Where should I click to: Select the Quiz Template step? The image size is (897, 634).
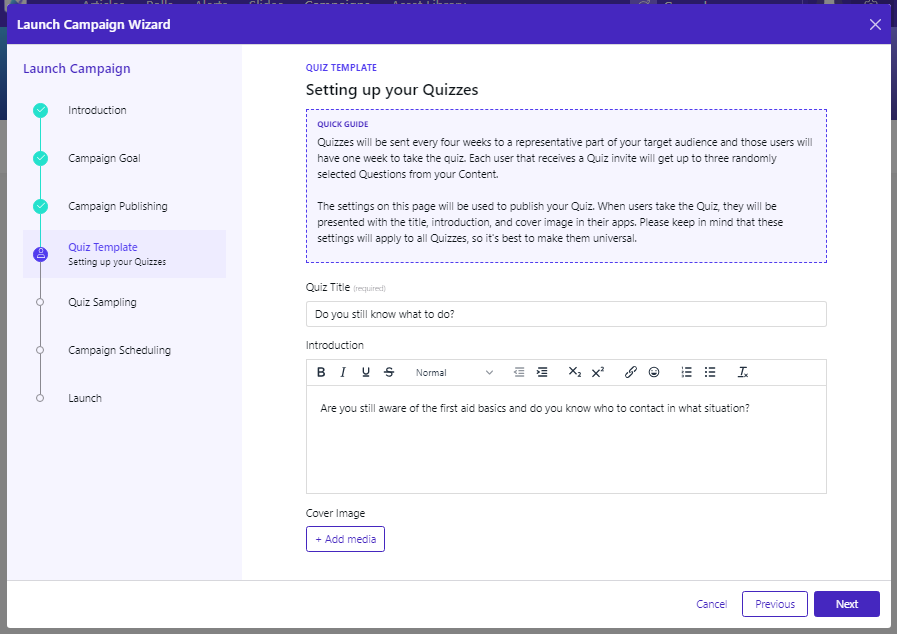[x=124, y=254]
